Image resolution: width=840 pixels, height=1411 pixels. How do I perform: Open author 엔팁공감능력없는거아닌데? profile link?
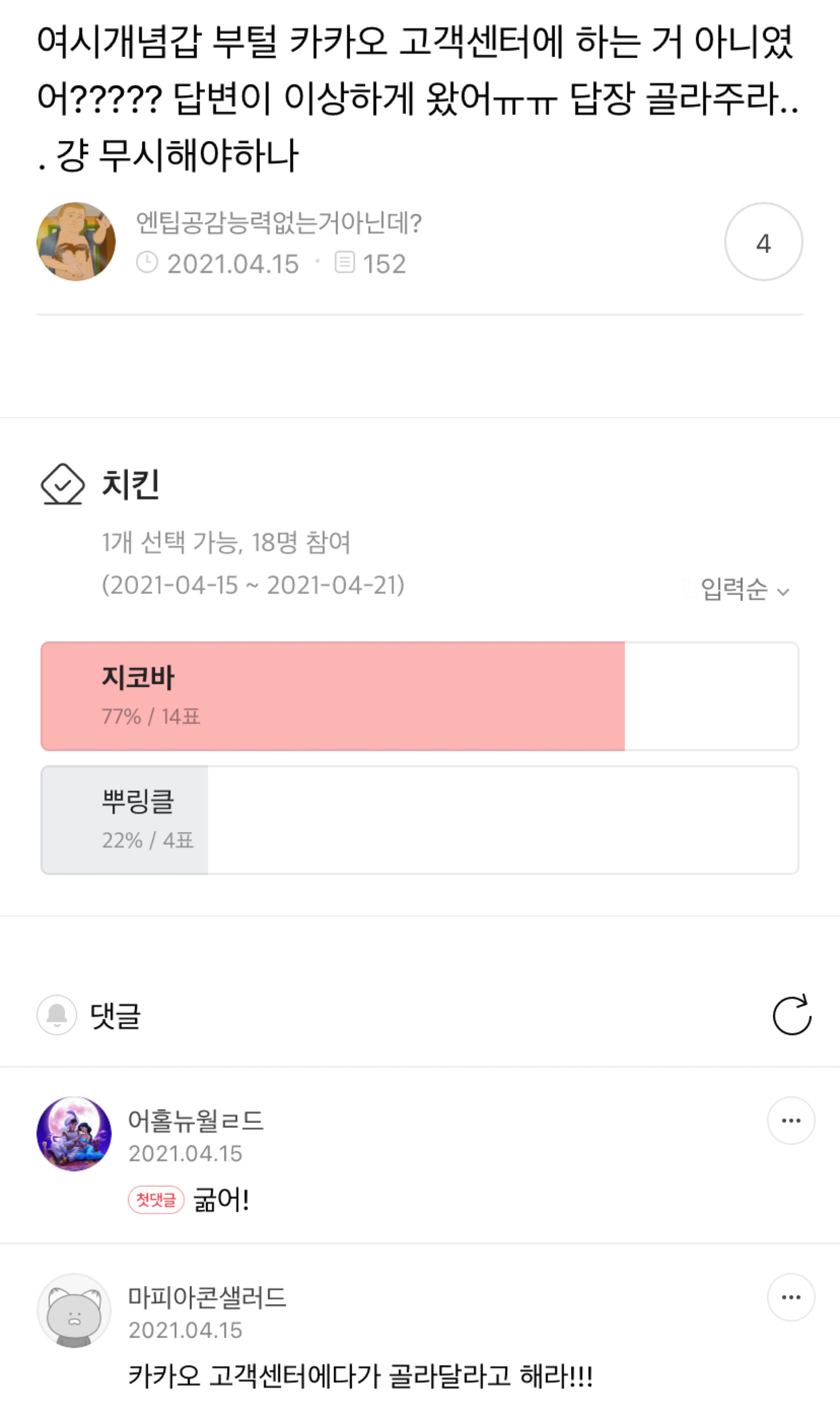click(x=278, y=223)
